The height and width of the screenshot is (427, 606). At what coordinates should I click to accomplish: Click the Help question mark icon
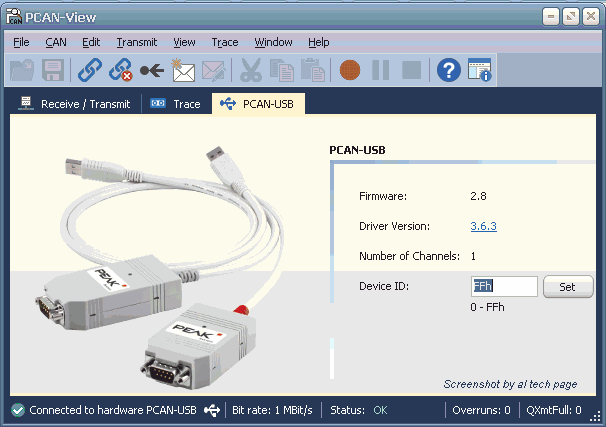pyautogui.click(x=449, y=70)
